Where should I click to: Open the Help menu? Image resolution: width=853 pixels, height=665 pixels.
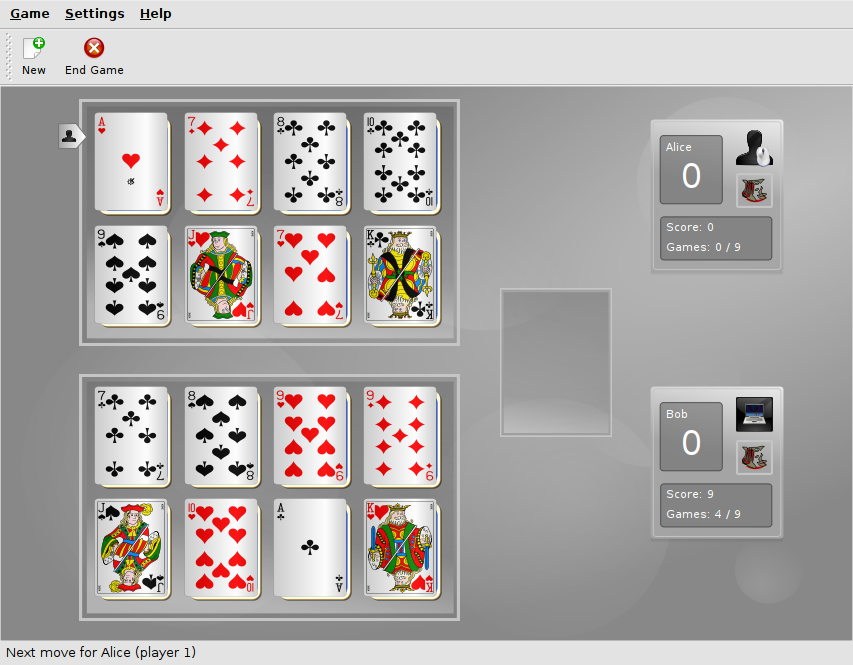coord(156,14)
